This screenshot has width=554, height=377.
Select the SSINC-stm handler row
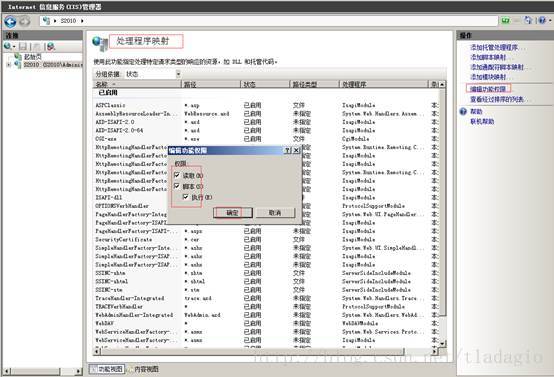(x=267, y=290)
